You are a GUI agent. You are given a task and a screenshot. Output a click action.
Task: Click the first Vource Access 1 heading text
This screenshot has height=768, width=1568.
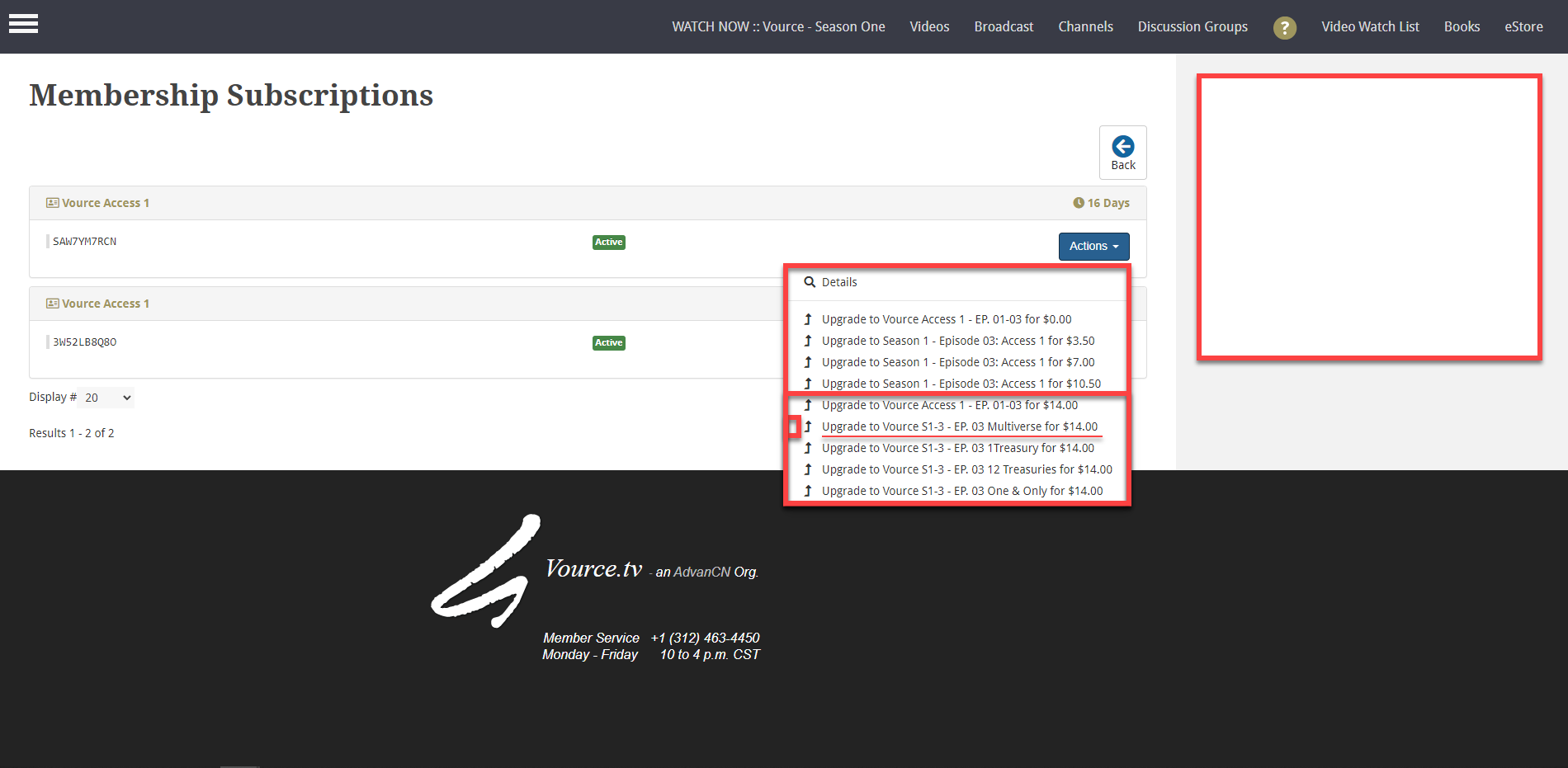pos(106,203)
